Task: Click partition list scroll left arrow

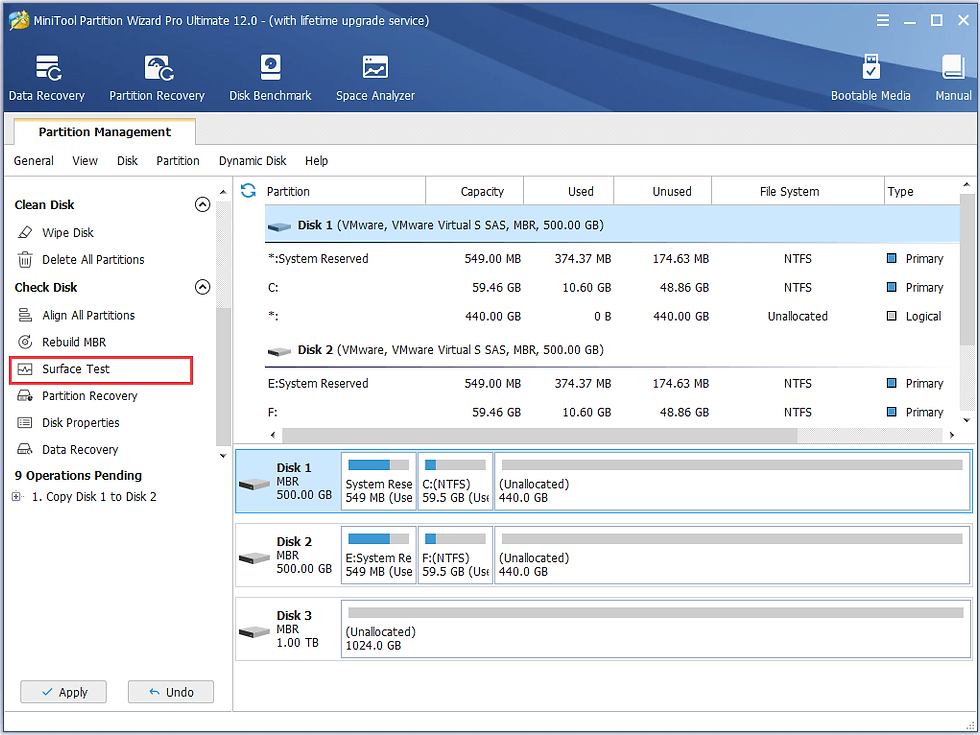Action: (x=273, y=434)
